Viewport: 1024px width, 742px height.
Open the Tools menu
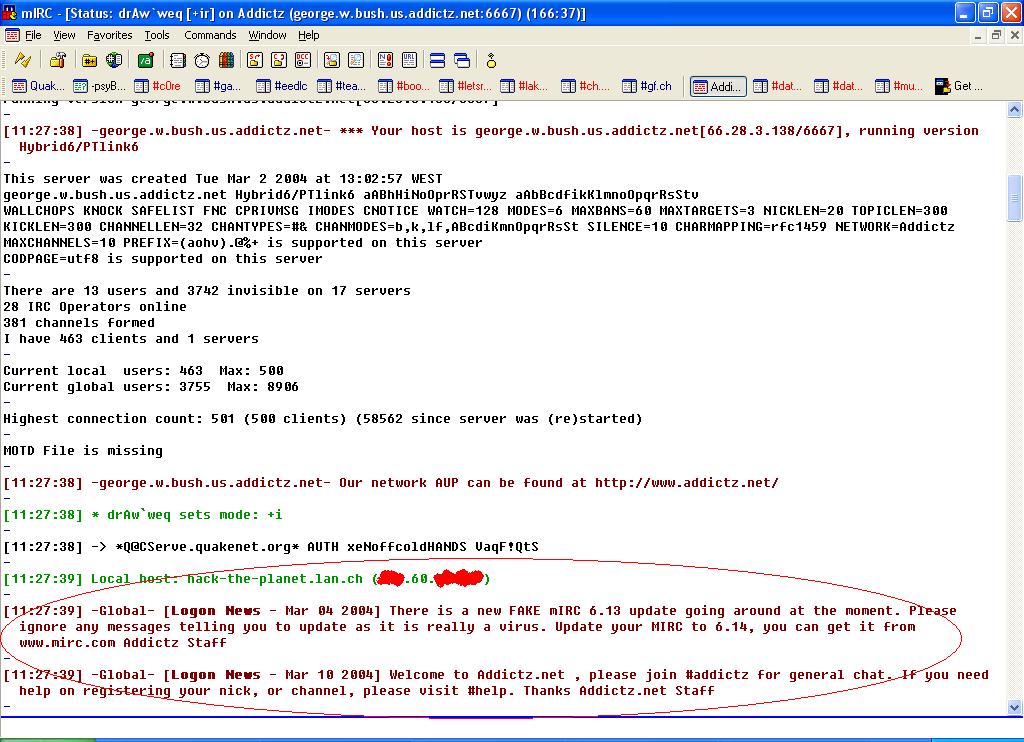(x=157, y=35)
